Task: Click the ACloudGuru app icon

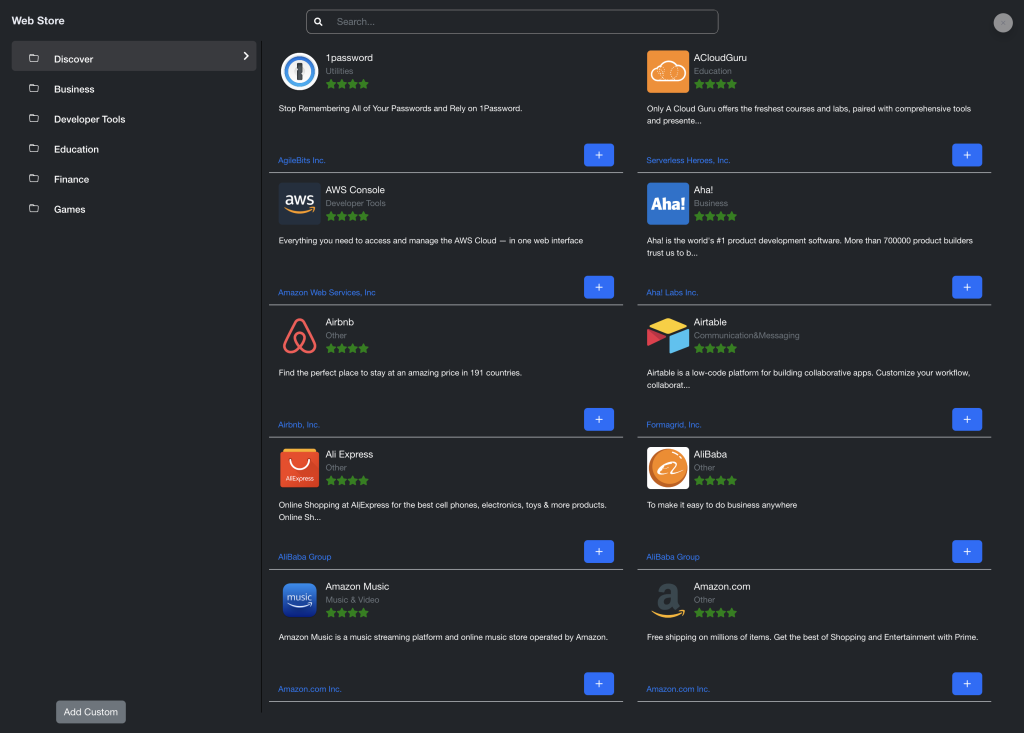Action: point(667,71)
